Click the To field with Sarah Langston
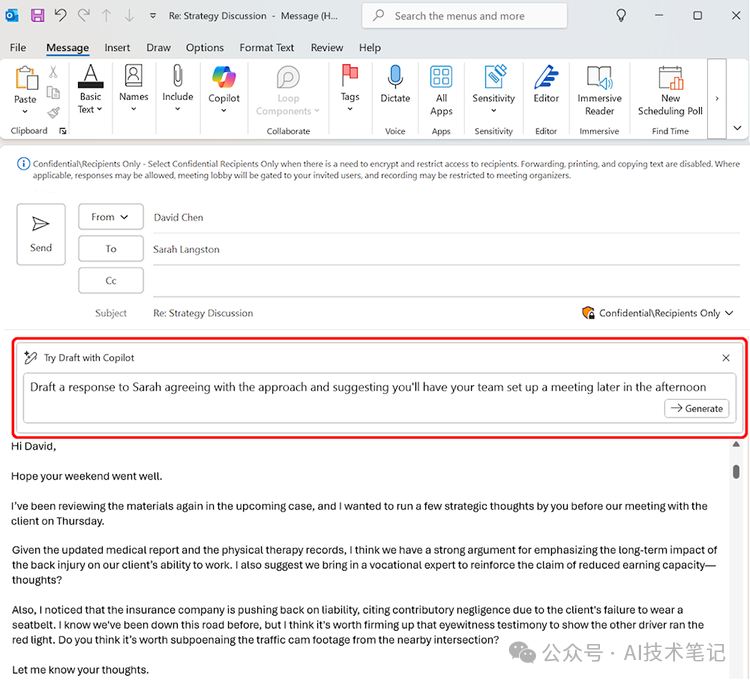 click(446, 249)
